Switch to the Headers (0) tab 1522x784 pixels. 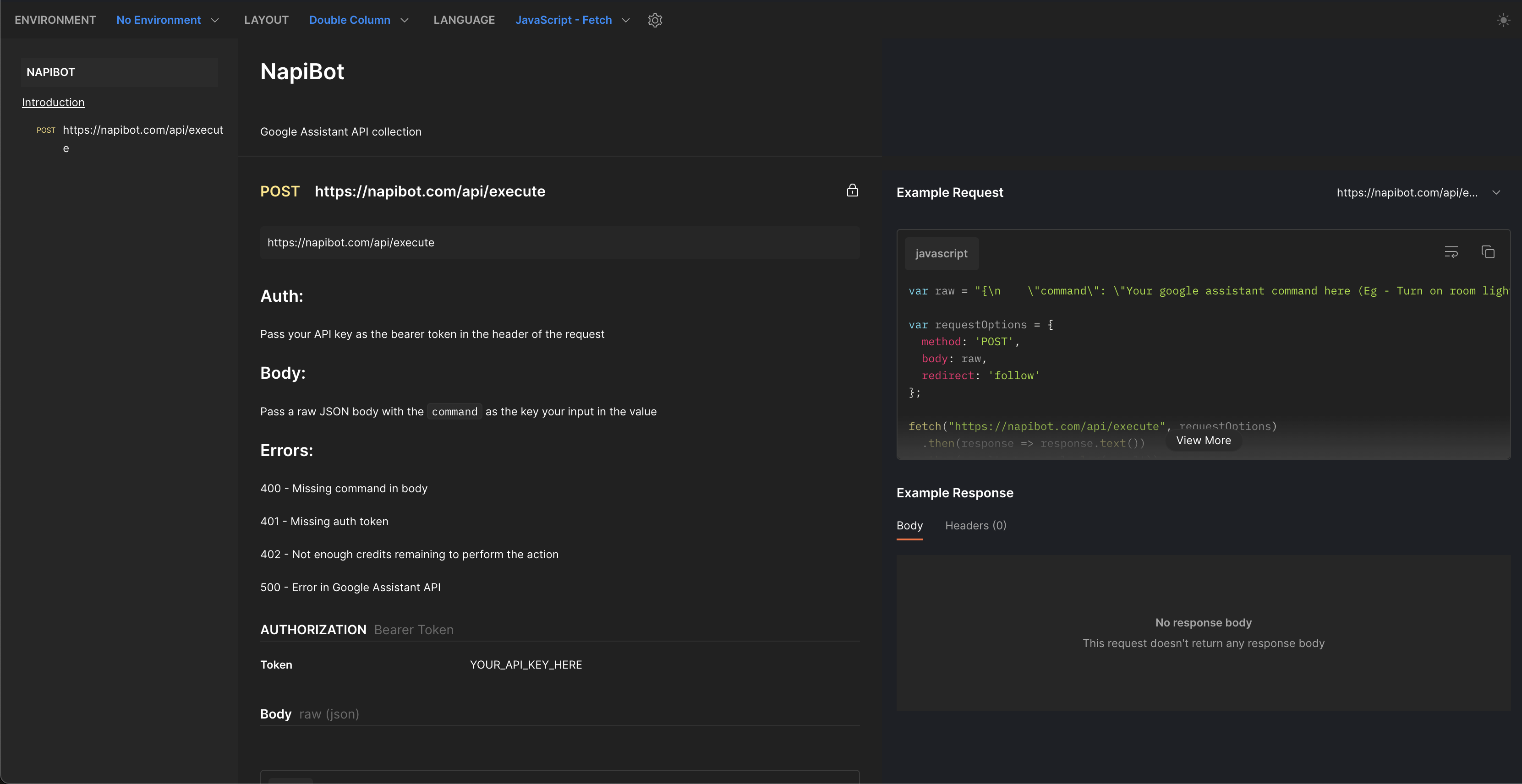pos(975,525)
